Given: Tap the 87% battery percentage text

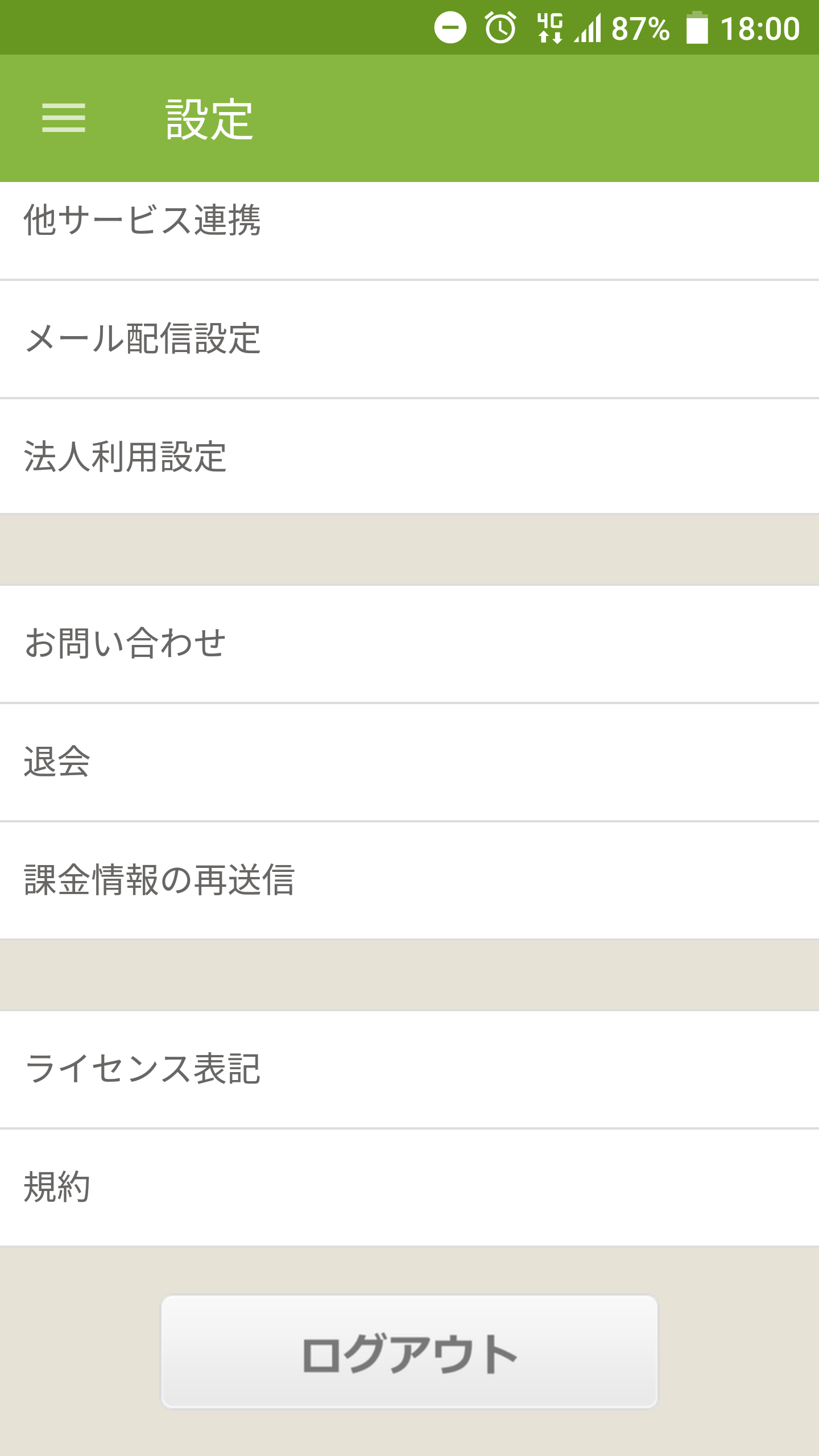Looking at the screenshot, I should coord(640,28).
